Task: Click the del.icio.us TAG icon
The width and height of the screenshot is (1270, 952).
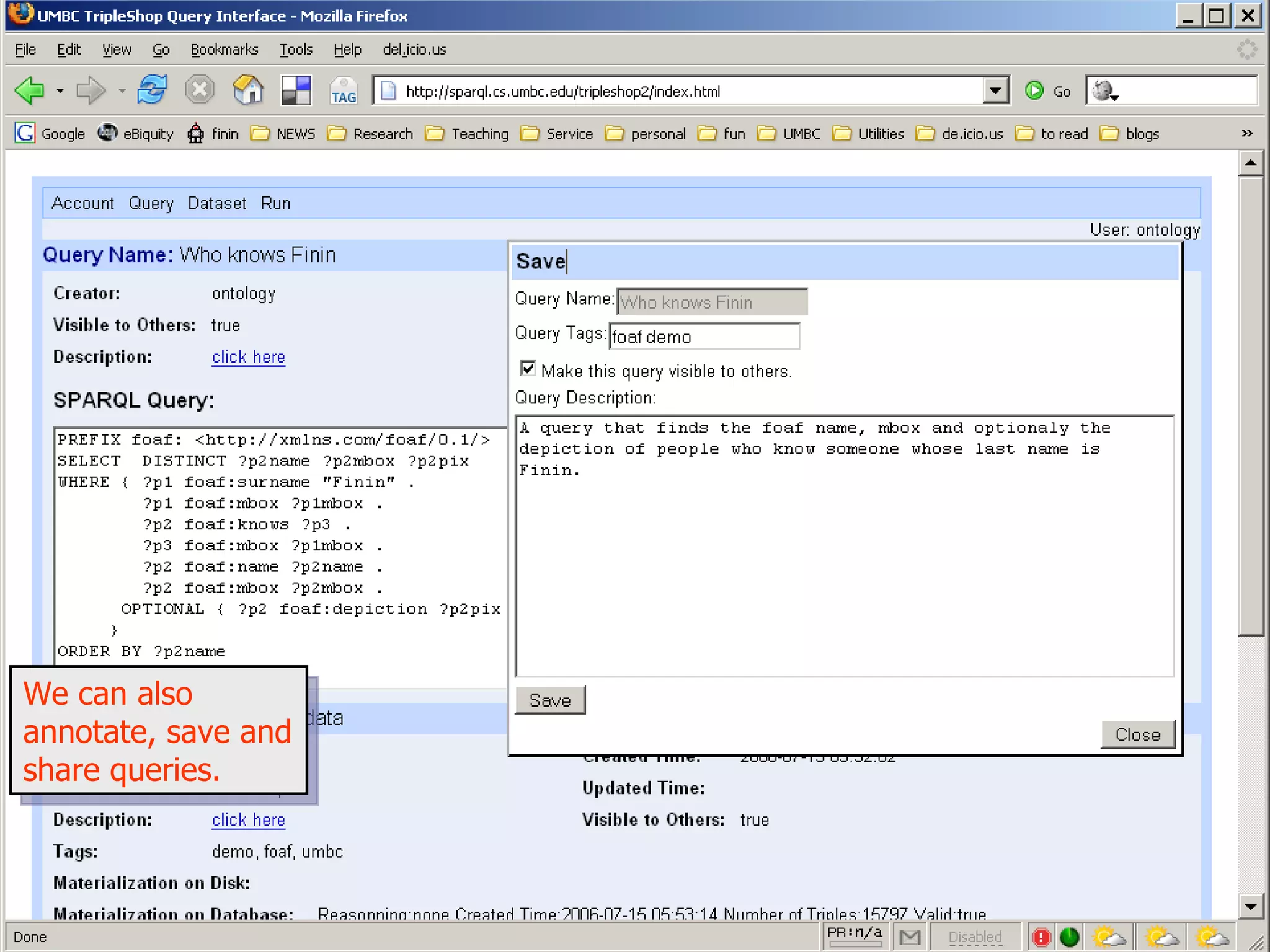Action: coord(343,91)
